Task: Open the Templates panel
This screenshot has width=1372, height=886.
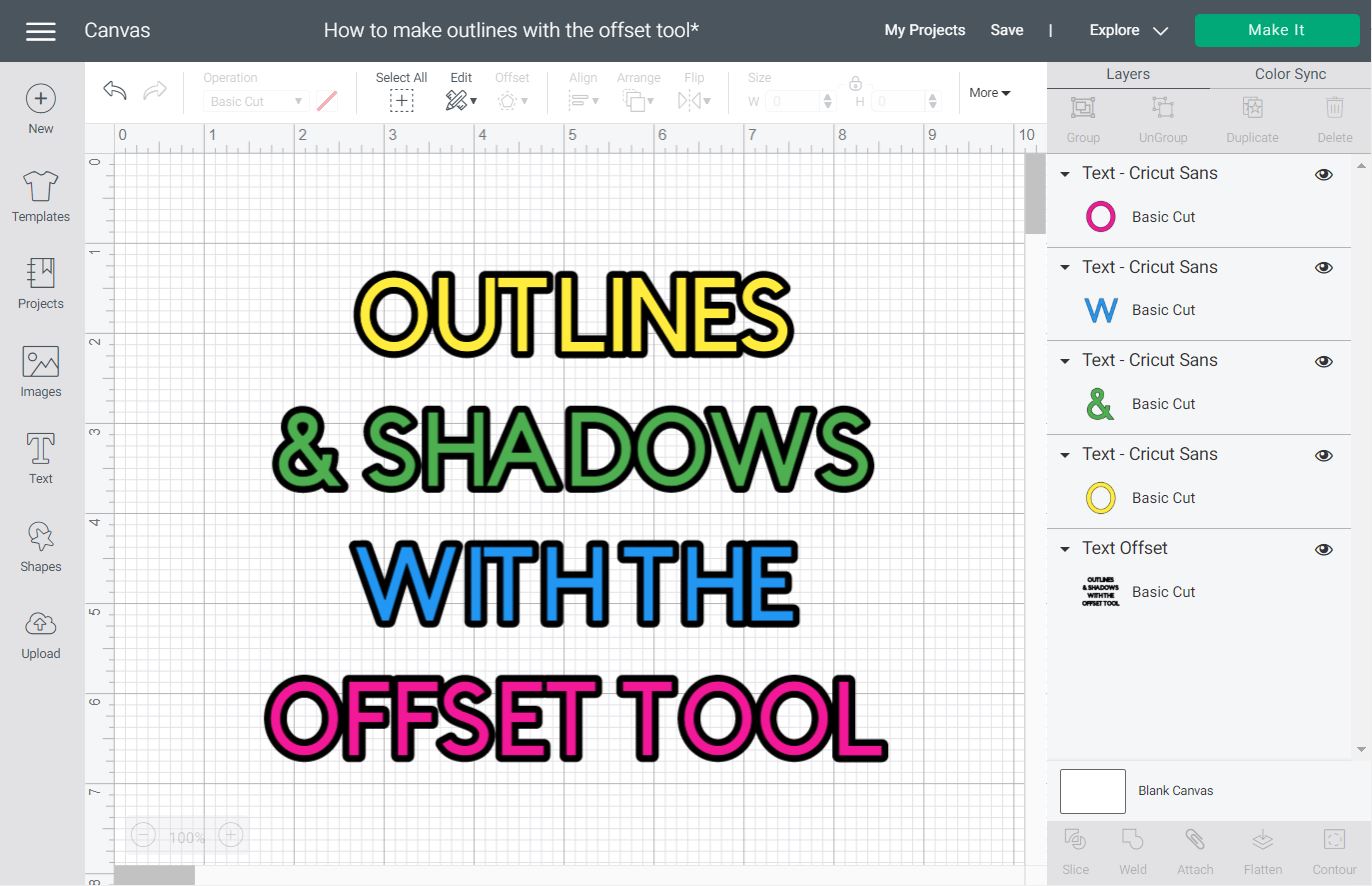Action: tap(40, 197)
